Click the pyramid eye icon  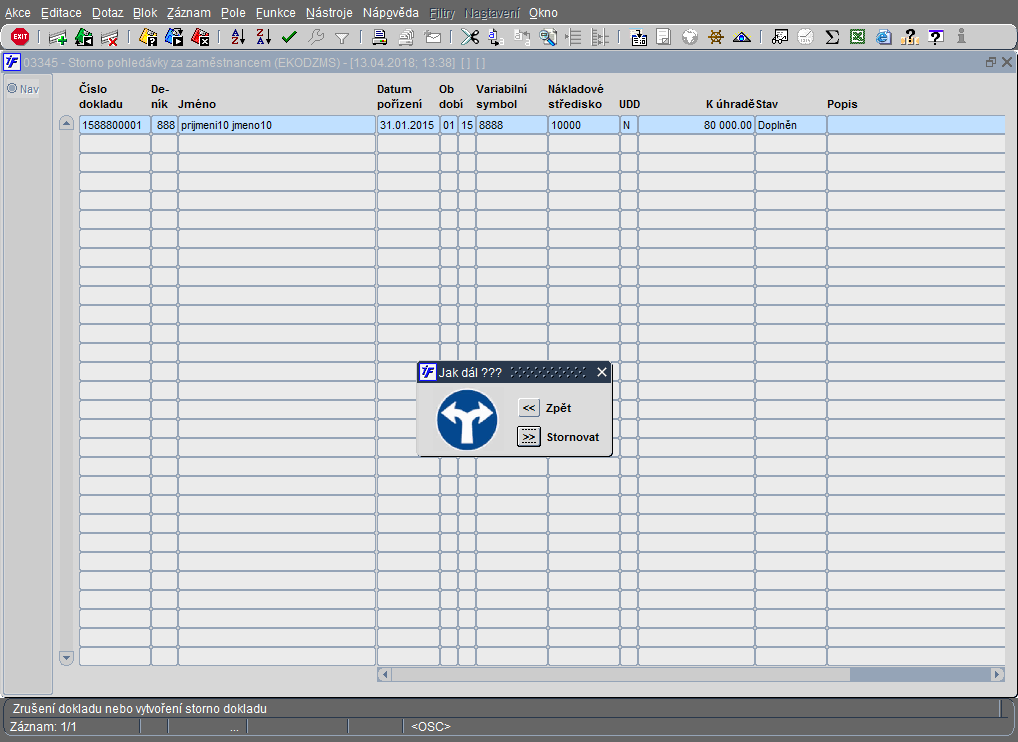point(741,37)
